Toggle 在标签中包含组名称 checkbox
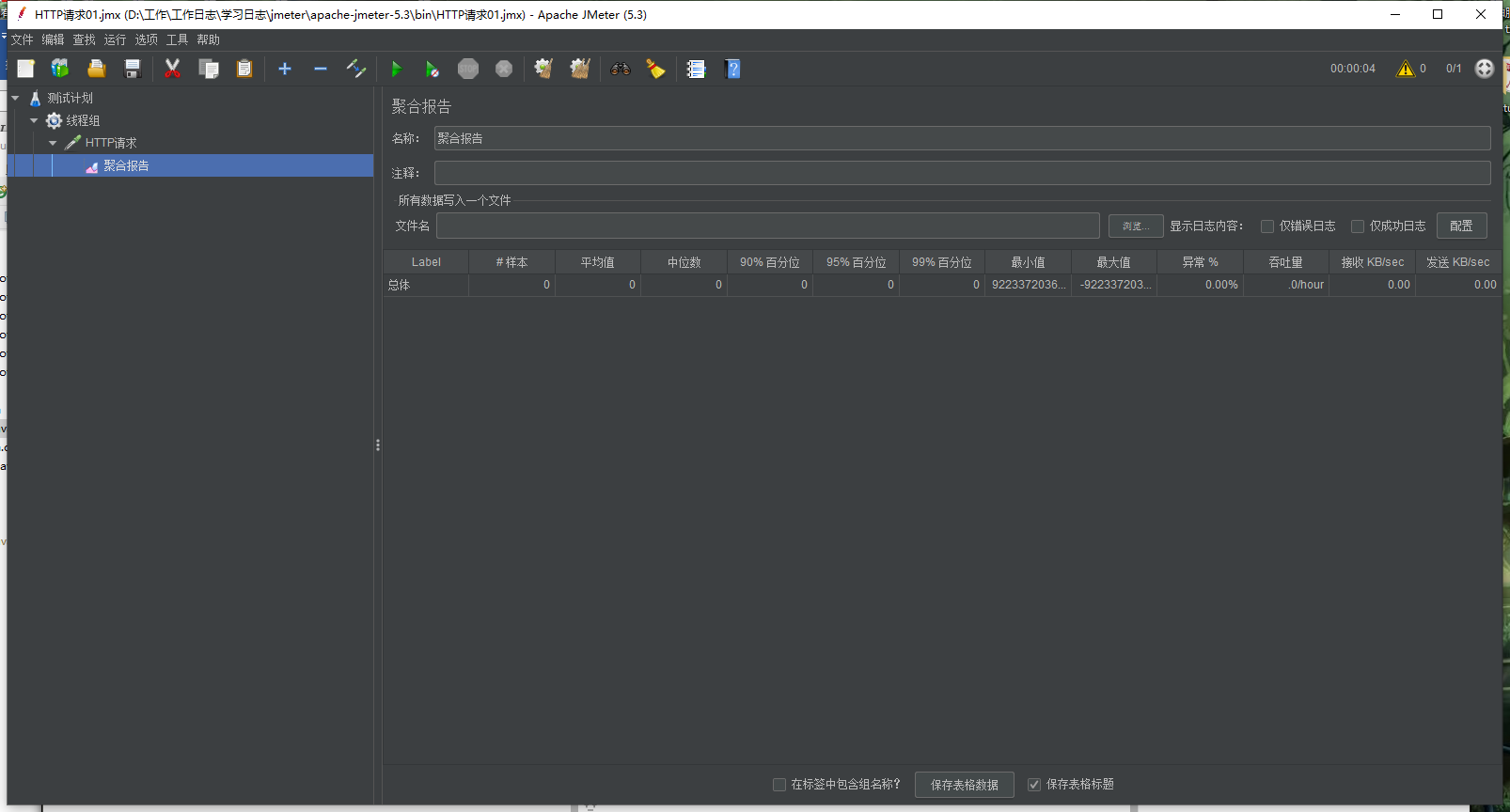Screen dimensions: 1510x812 [x=779, y=785]
